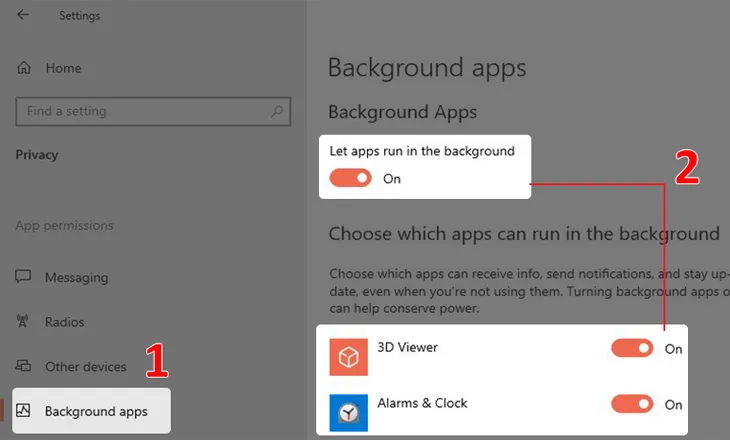Screen dimensions: 730x440
Task: Go to Settings Home
Action: pos(63,68)
